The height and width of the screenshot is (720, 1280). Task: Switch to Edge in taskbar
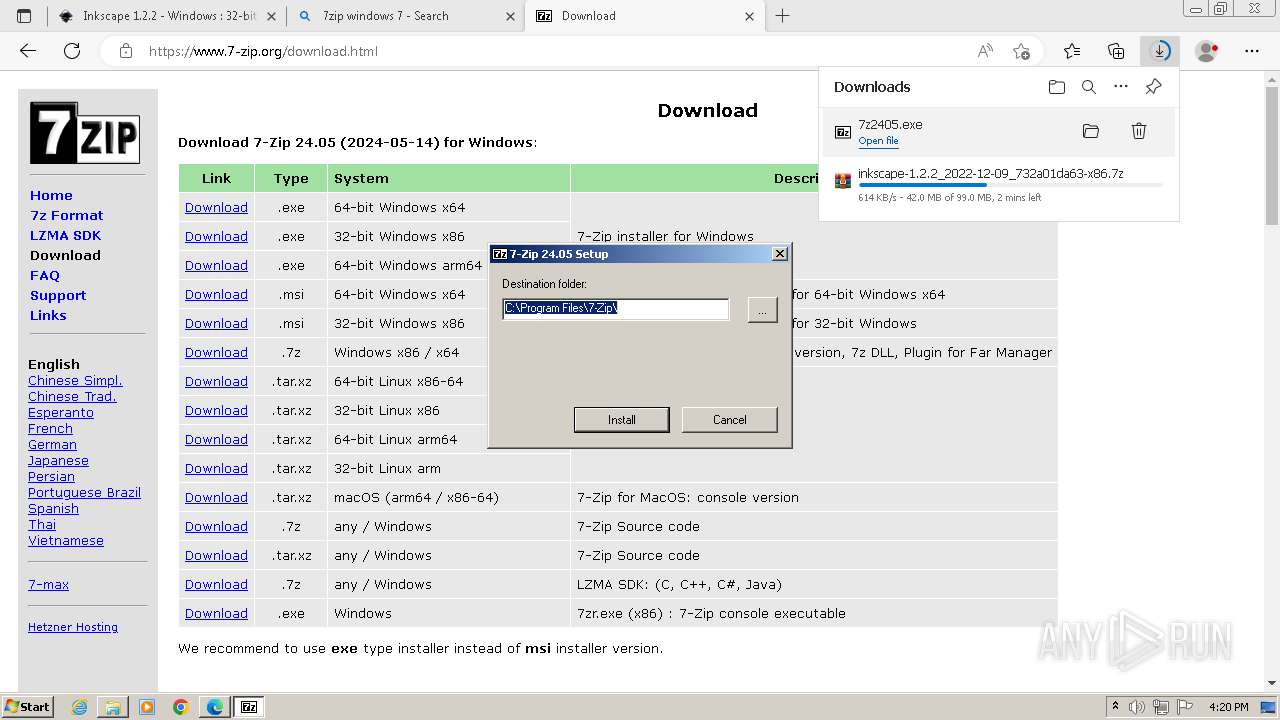click(214, 707)
